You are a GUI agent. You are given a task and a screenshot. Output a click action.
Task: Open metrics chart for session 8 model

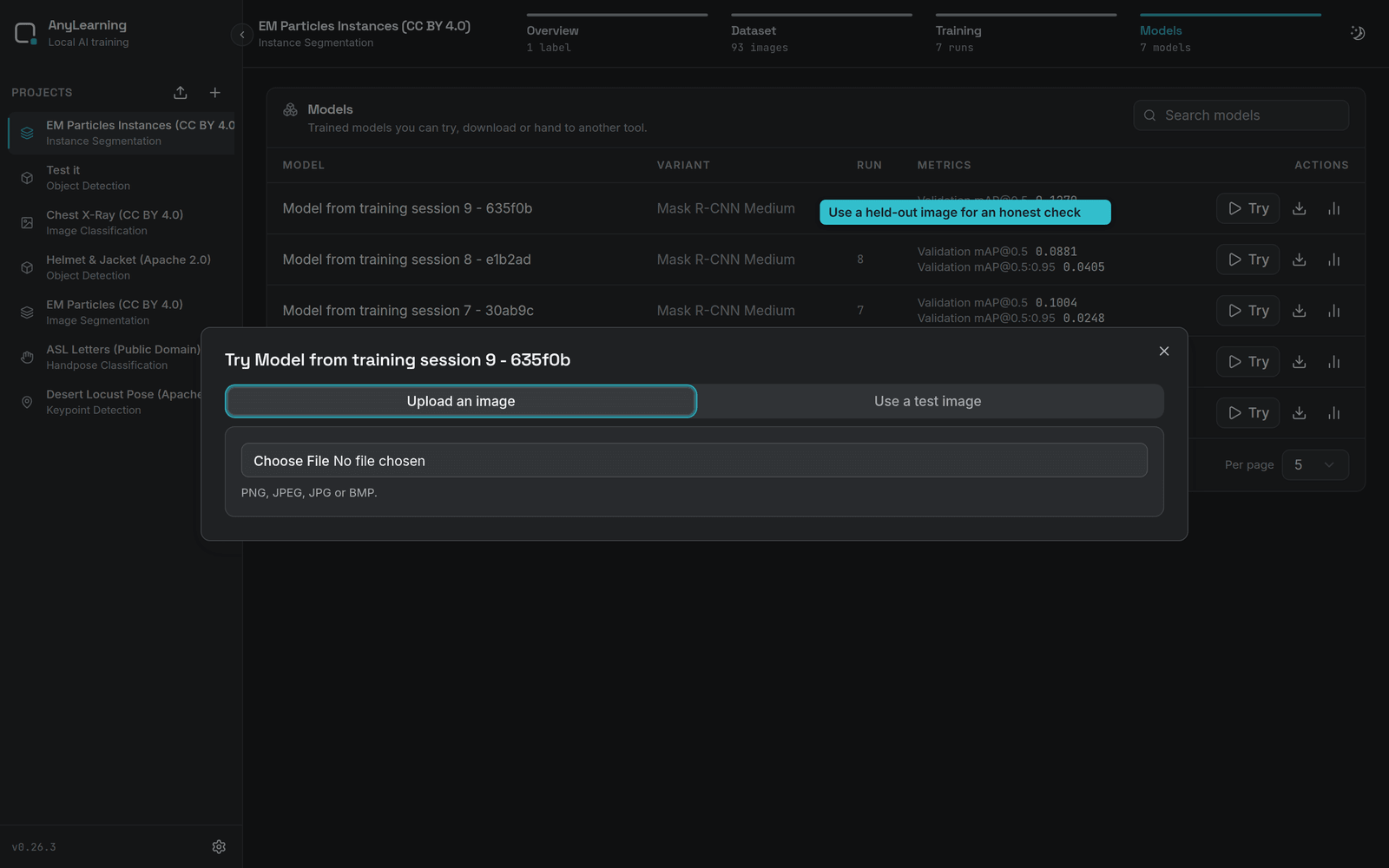[x=1334, y=260]
